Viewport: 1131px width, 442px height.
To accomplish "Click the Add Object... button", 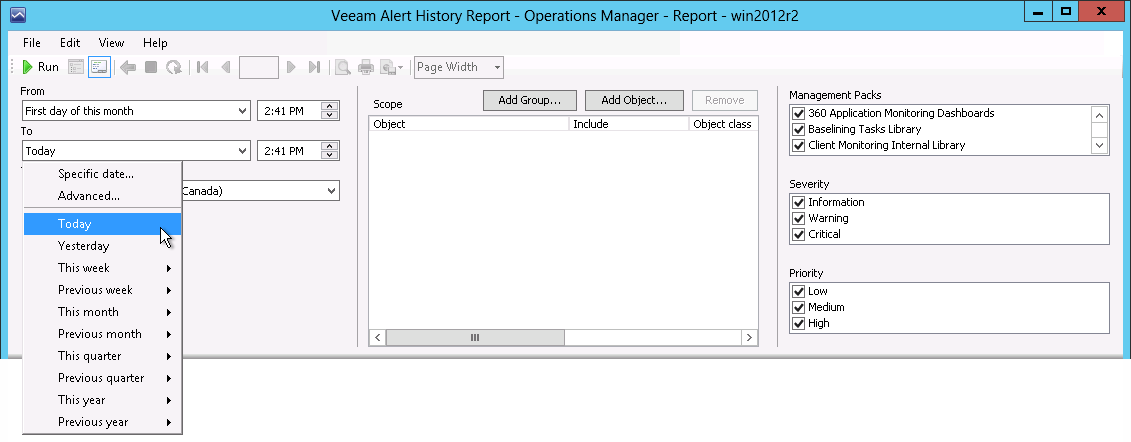I will (x=634, y=100).
